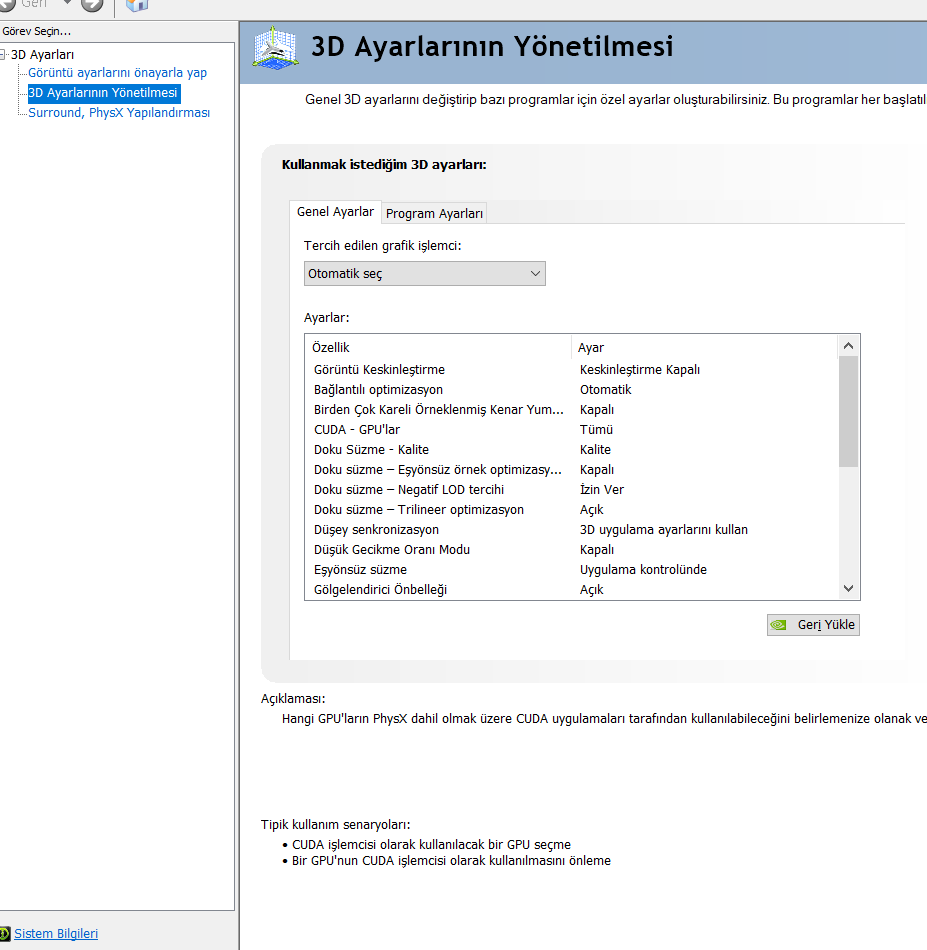Screen dimensions: 927x950
Task: Select the Gölgelendirici Önbelleği row
Action: pos(572,590)
